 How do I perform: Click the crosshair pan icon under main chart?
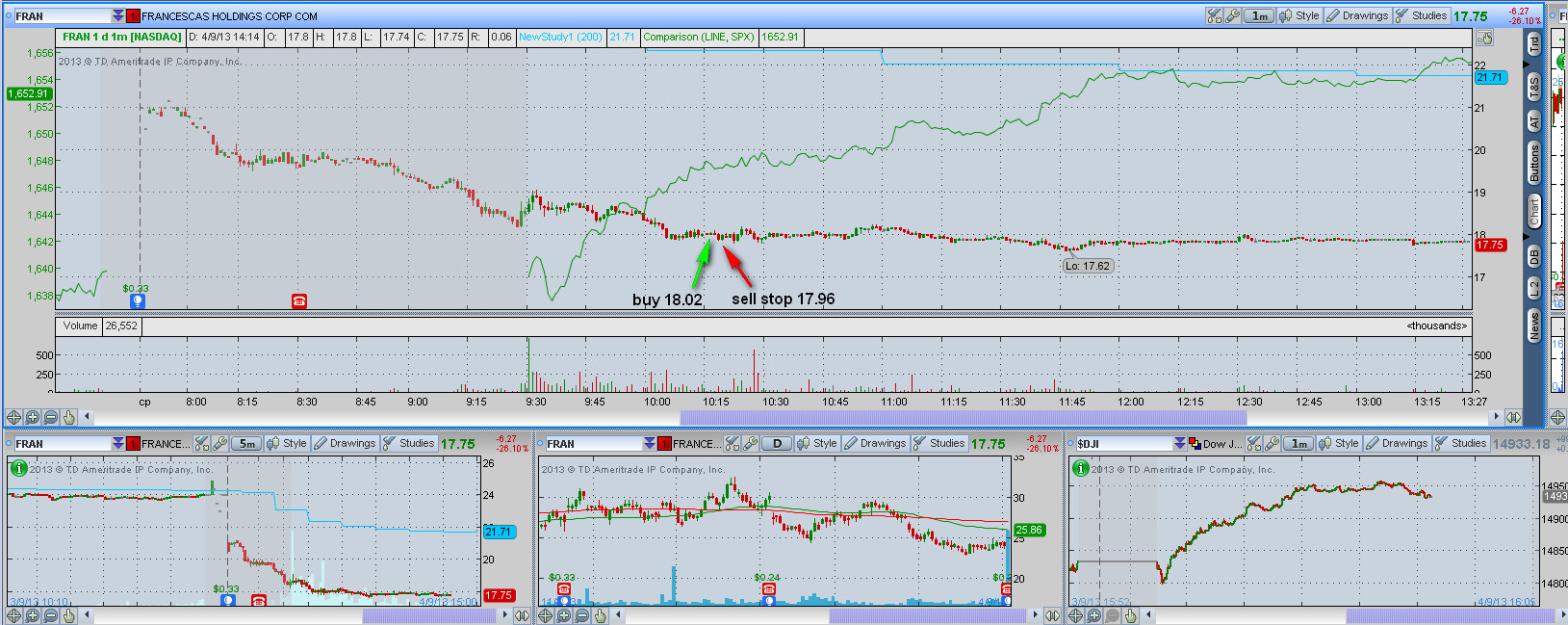tap(13, 417)
